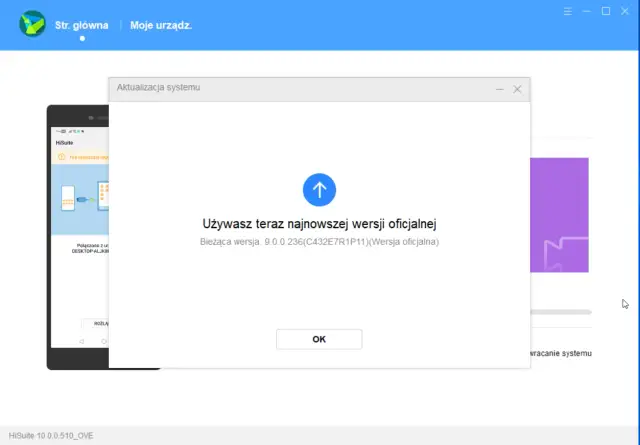Close the HiSuite main window
The image size is (640, 445).
click(x=625, y=11)
